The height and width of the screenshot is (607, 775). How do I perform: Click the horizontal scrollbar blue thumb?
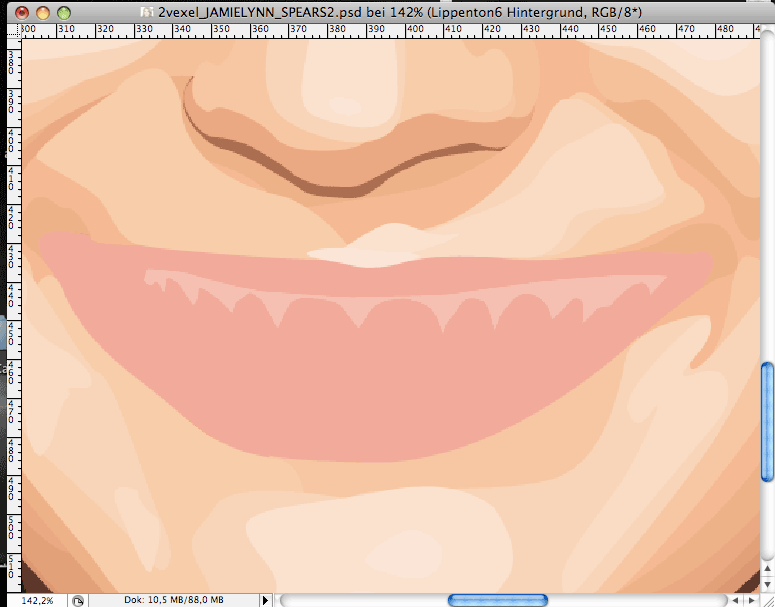pos(498,601)
